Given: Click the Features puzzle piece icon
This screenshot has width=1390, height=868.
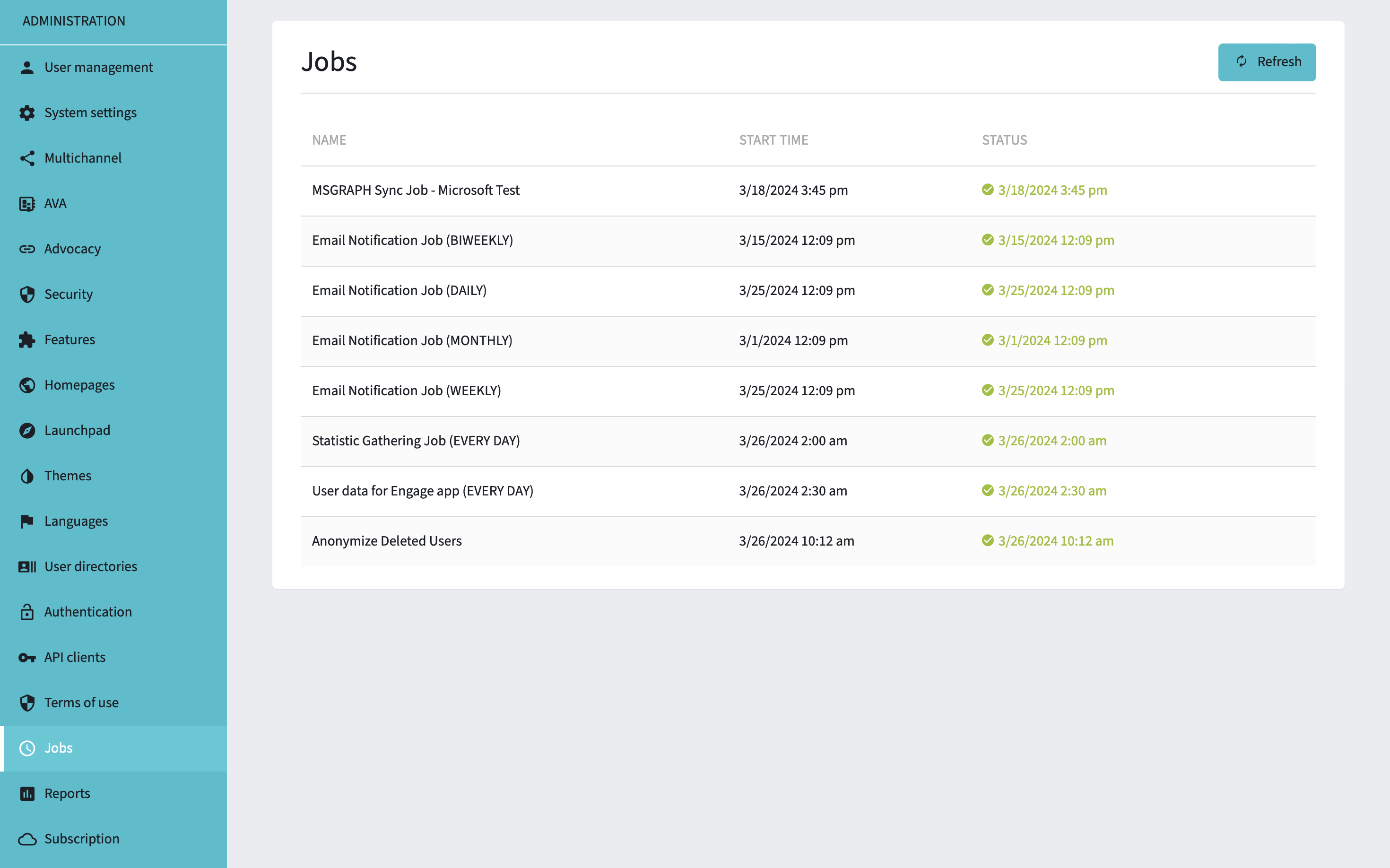Looking at the screenshot, I should point(27,340).
